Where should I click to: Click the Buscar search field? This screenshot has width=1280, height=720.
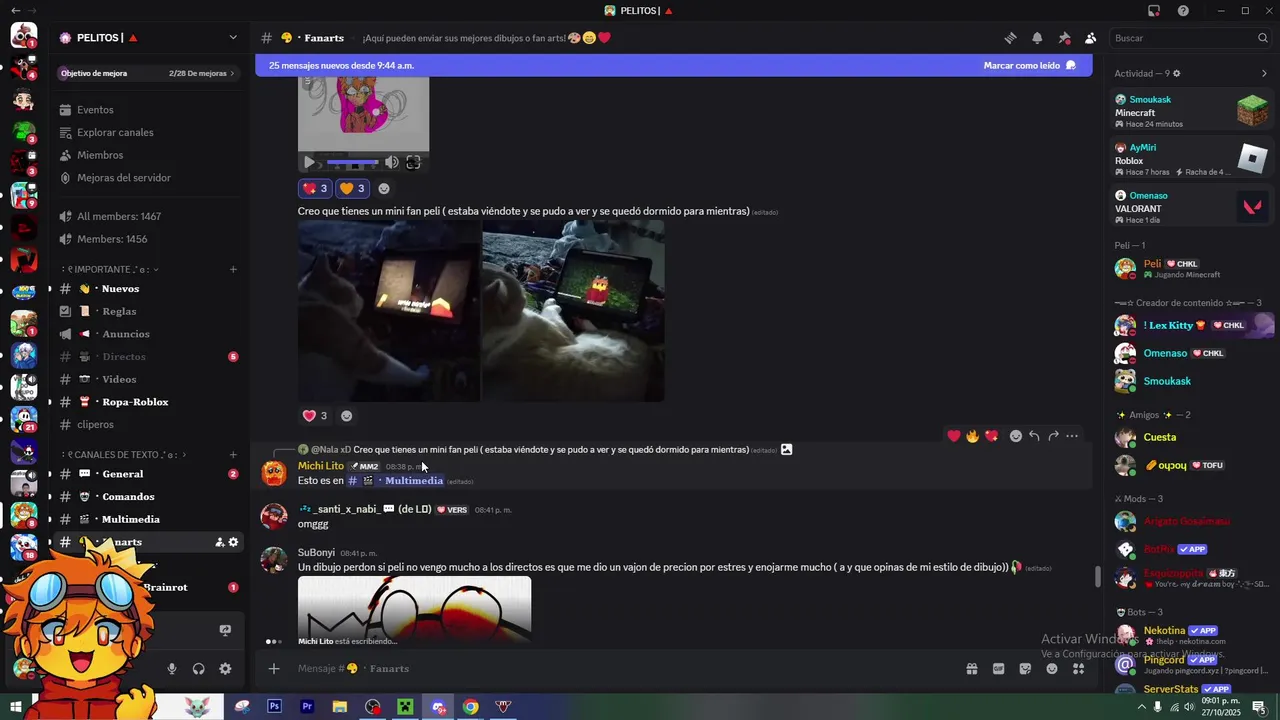1190,38
